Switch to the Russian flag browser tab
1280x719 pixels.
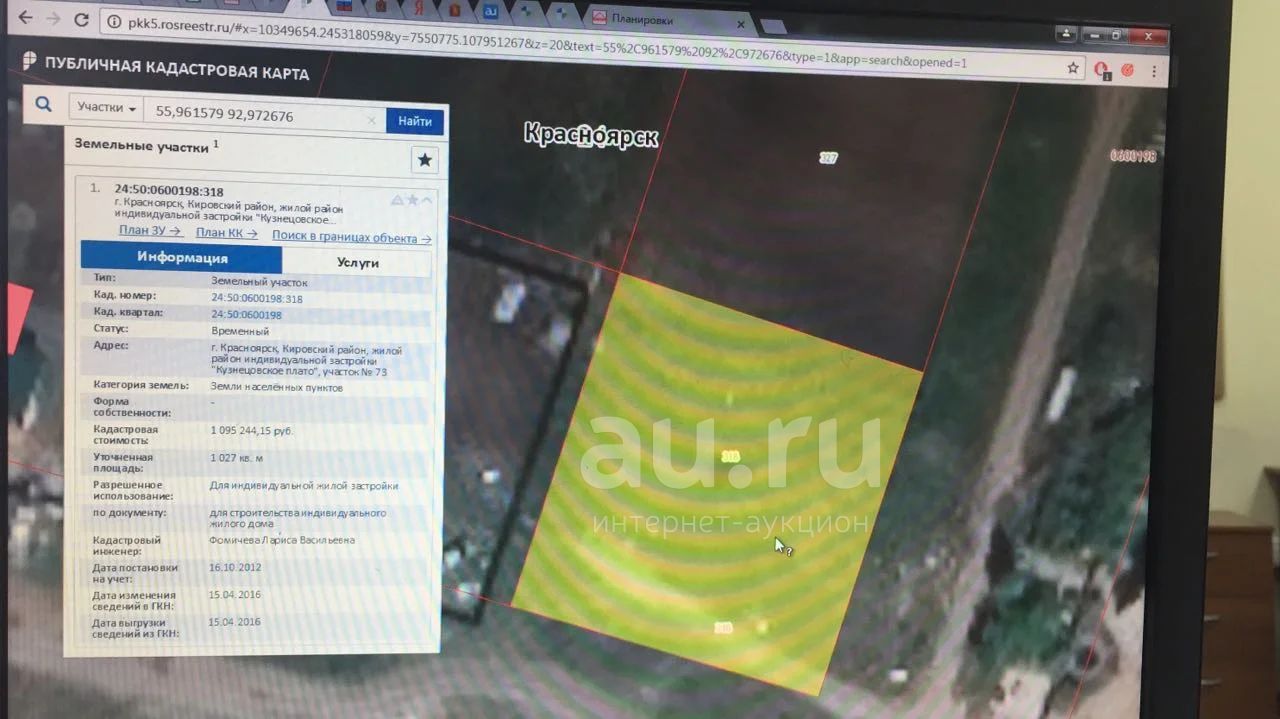point(344,6)
